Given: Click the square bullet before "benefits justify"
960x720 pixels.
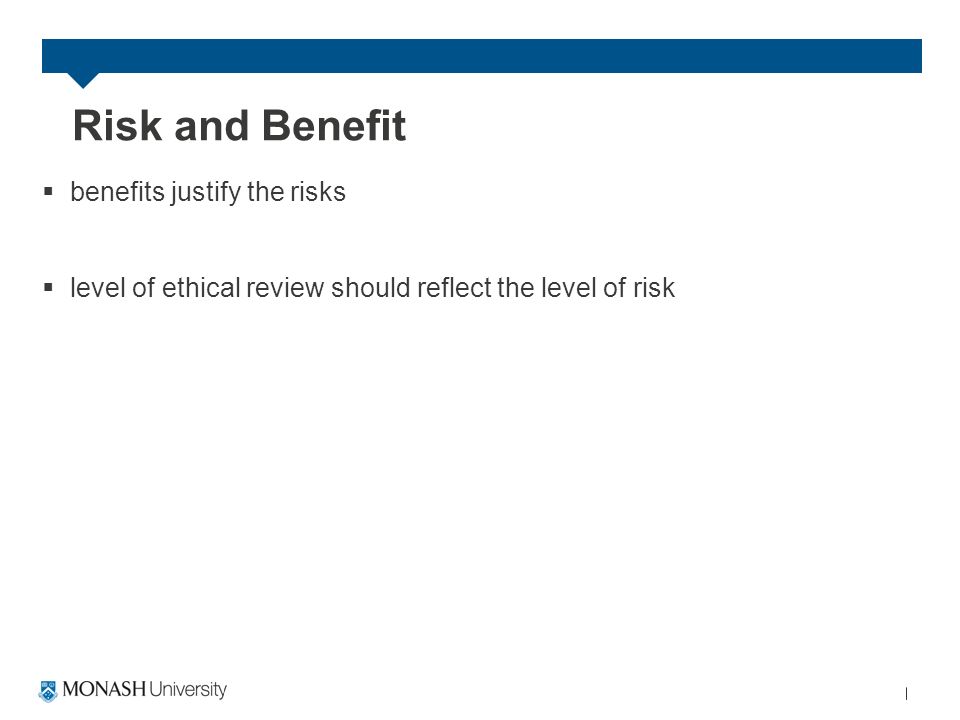Looking at the screenshot, I should tap(48, 192).
